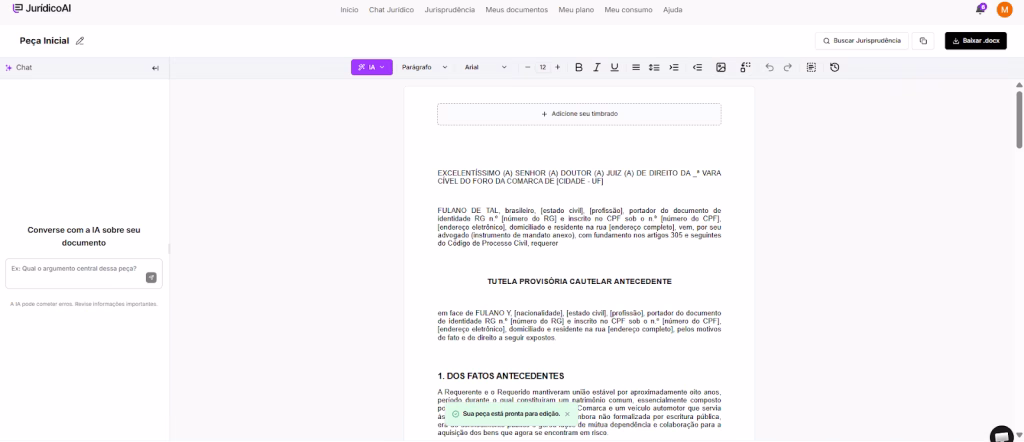Screen dimensions: 1024x442
Task: Open the version history icon
Action: tap(835, 67)
